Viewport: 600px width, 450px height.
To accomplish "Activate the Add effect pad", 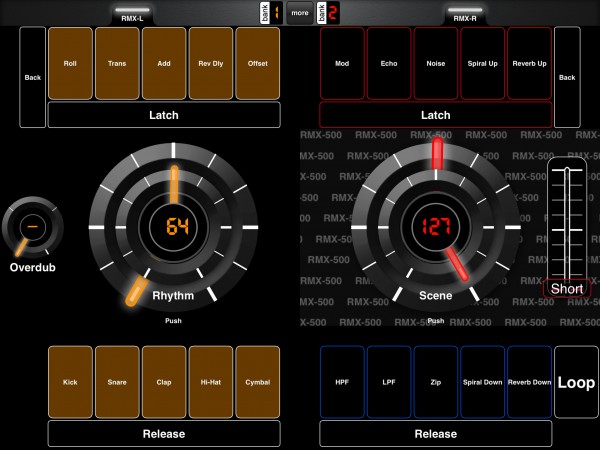I will (164, 64).
